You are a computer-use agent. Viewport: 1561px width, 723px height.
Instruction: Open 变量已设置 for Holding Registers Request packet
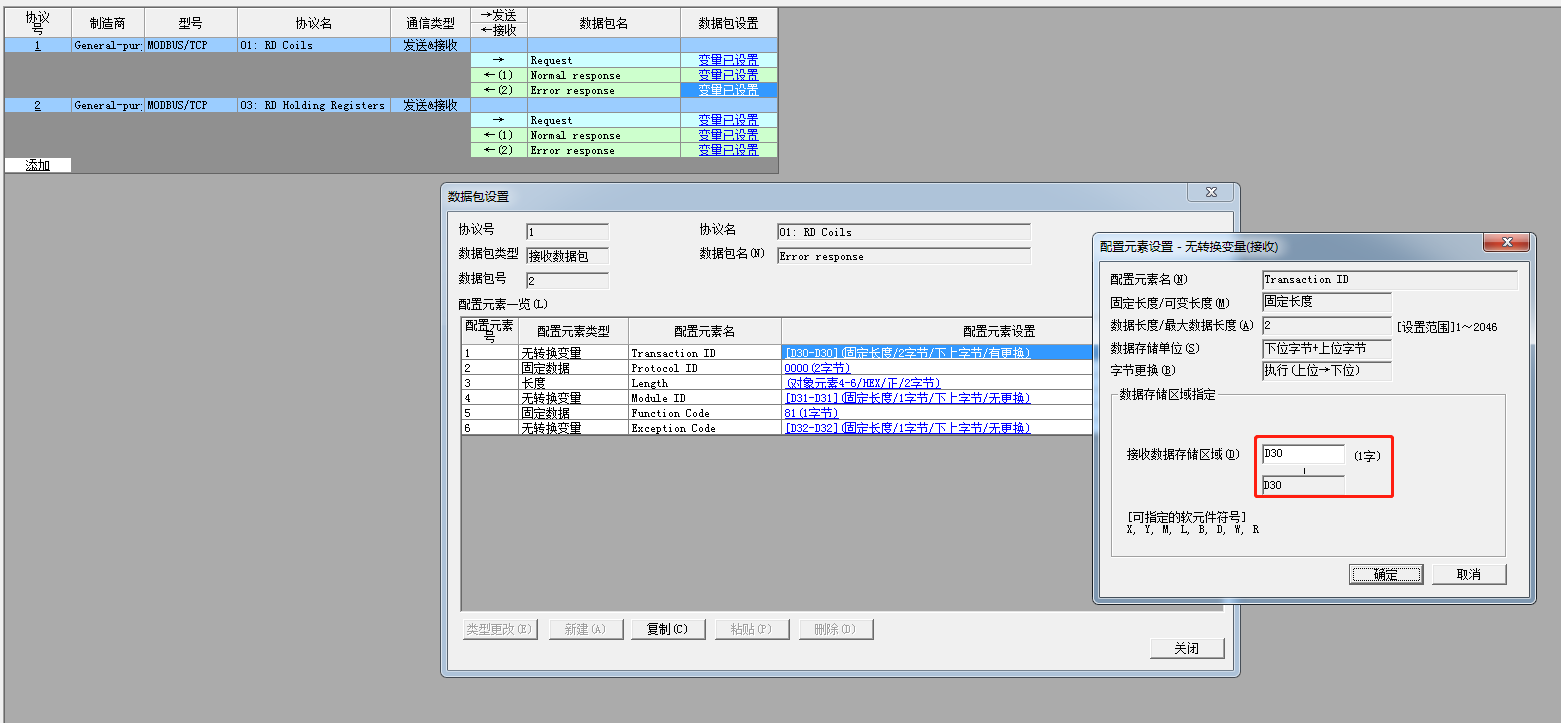pyautogui.click(x=728, y=120)
